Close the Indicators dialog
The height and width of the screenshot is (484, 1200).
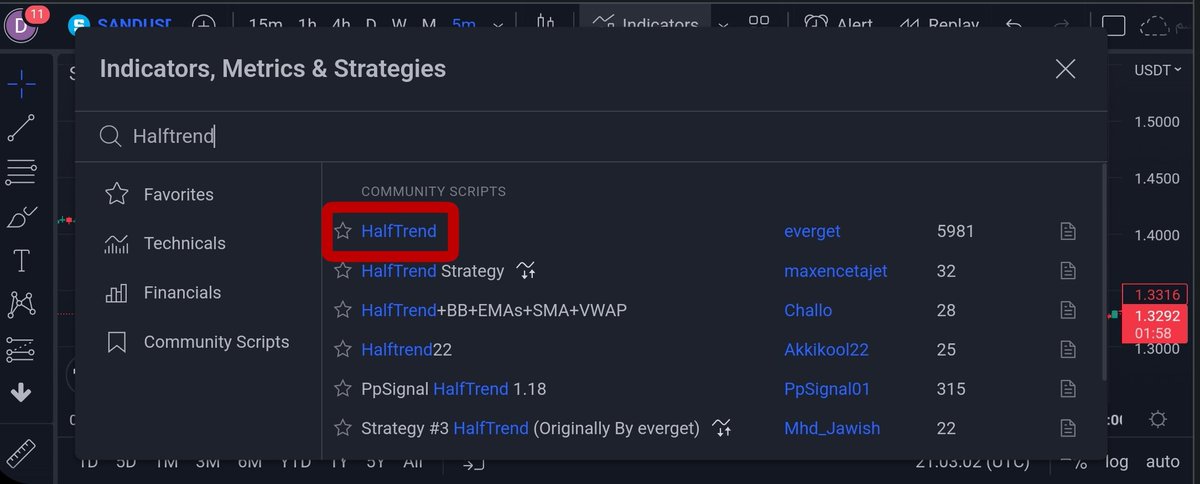1066,69
